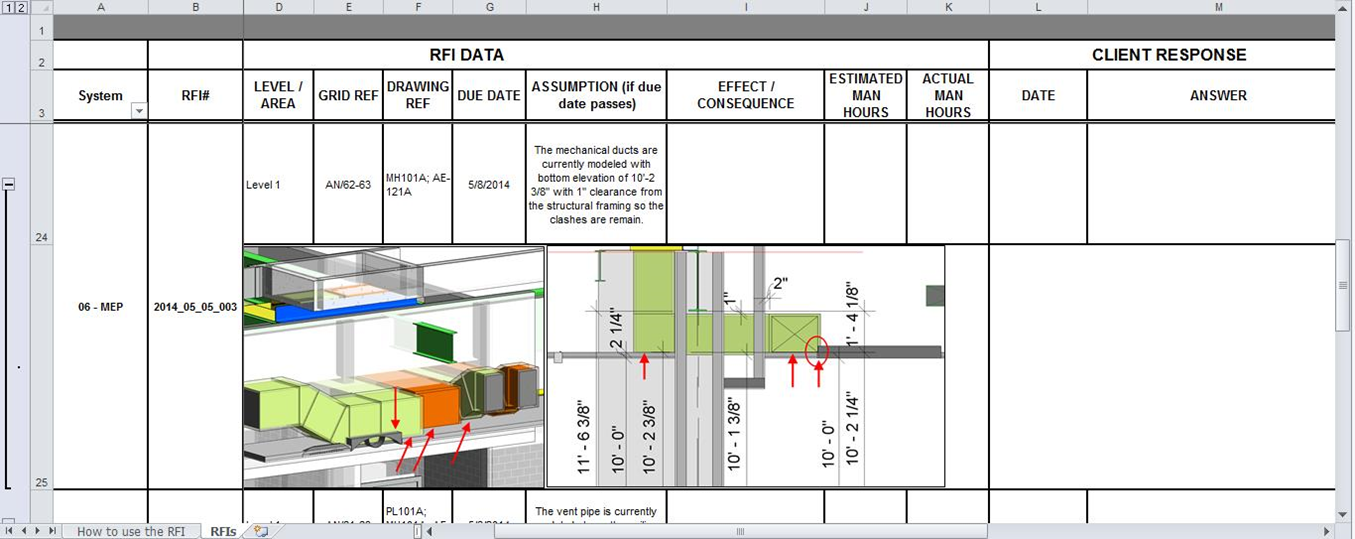Click outline level 2 button

pyautogui.click(x=21, y=7)
